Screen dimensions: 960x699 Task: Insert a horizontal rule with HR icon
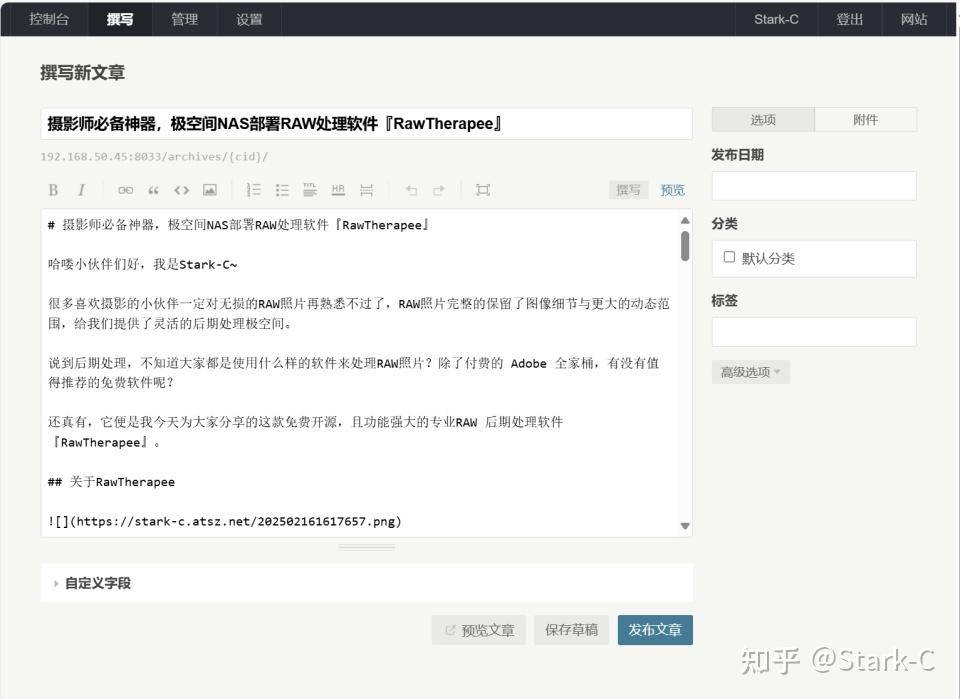coord(338,190)
